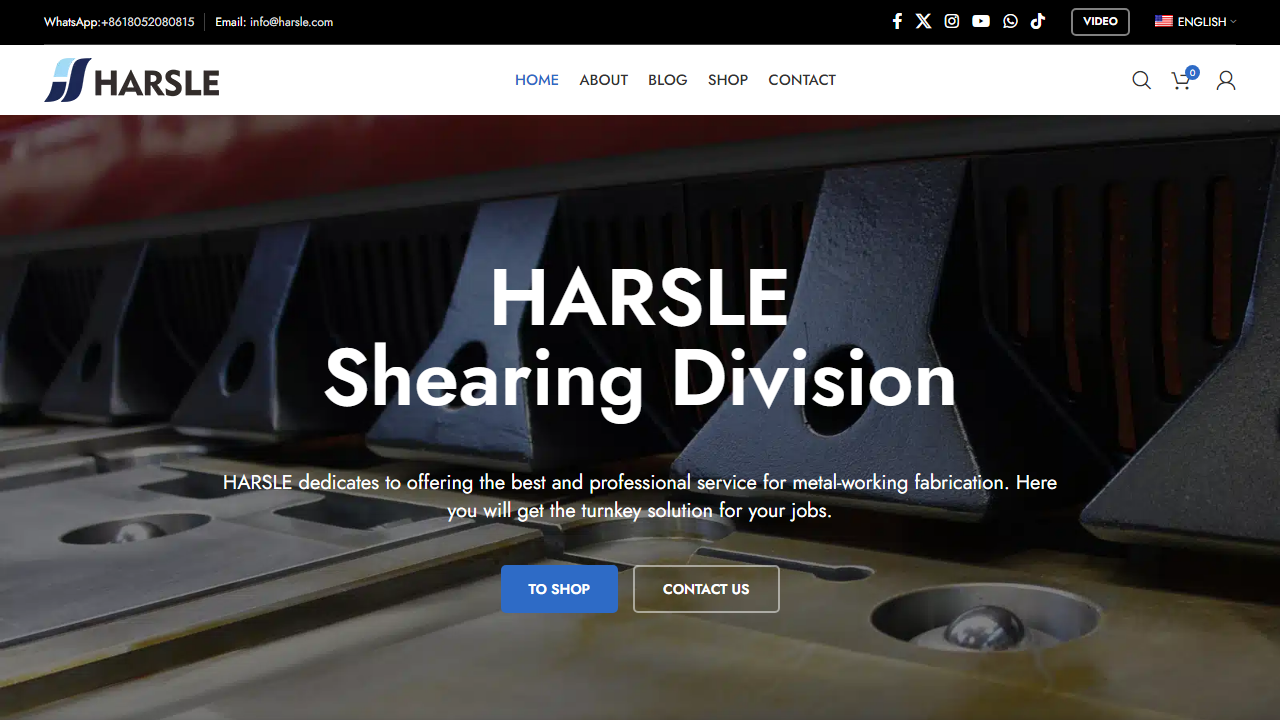This screenshot has width=1280, height=720.
Task: Open the shopping cart icon
Action: pos(1183,79)
